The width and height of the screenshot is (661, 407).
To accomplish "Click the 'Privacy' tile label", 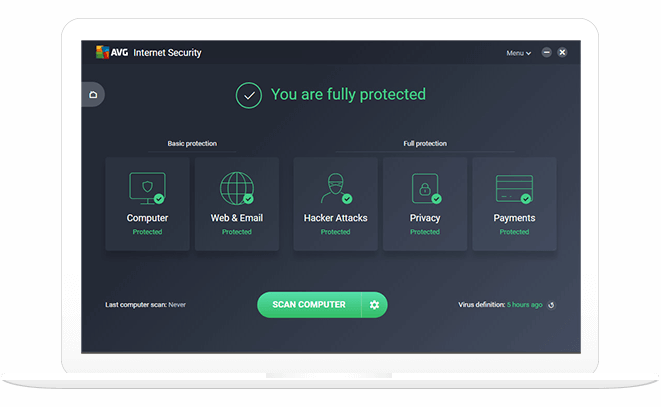I will tap(424, 218).
